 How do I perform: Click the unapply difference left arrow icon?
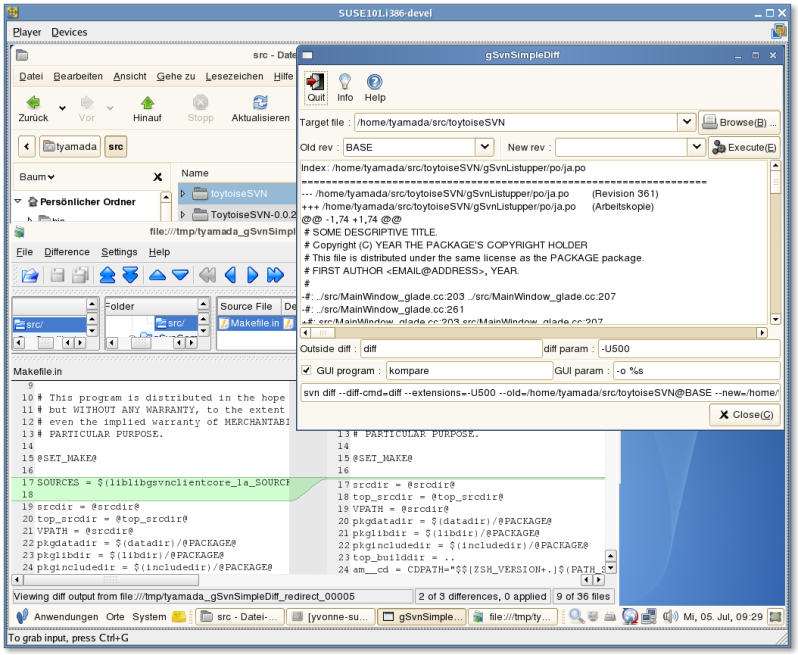pos(231,275)
